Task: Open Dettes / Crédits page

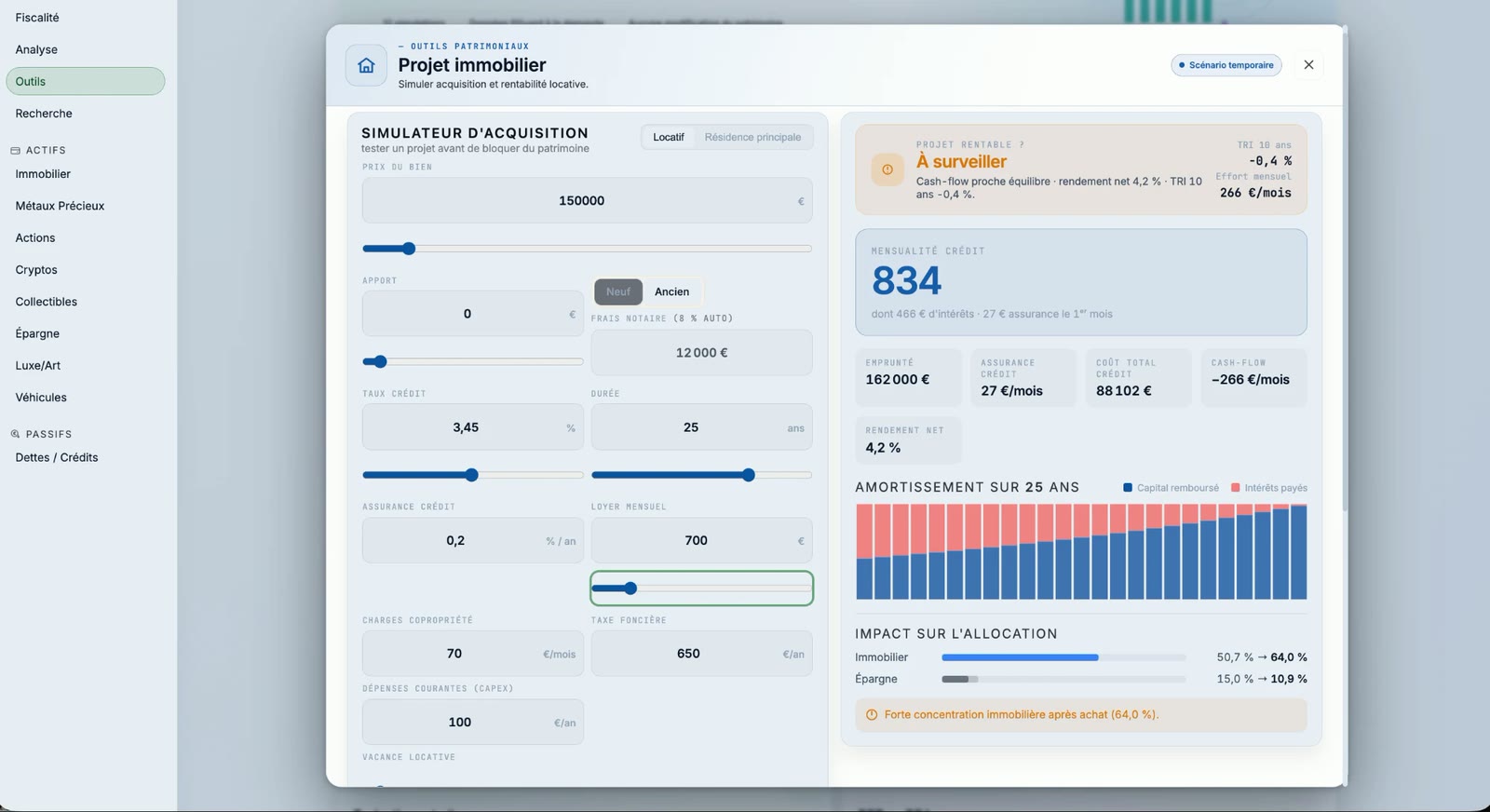Action: click(57, 457)
